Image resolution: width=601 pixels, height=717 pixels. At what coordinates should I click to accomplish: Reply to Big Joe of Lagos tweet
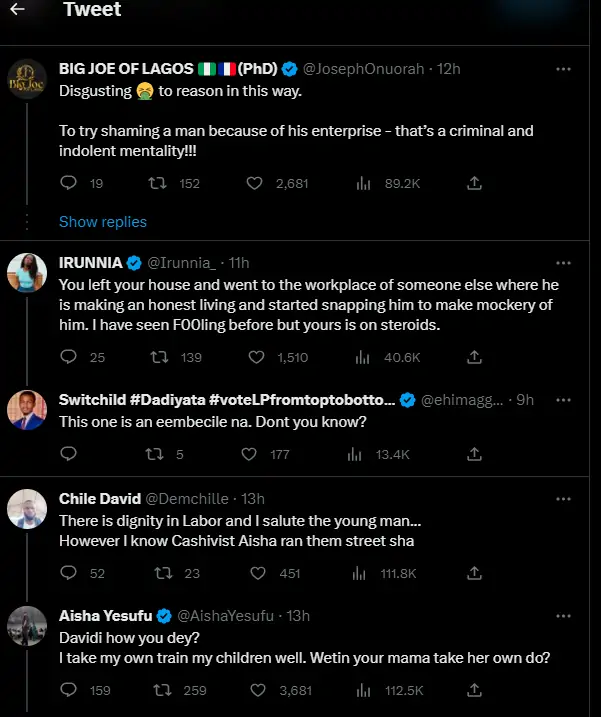tap(69, 183)
